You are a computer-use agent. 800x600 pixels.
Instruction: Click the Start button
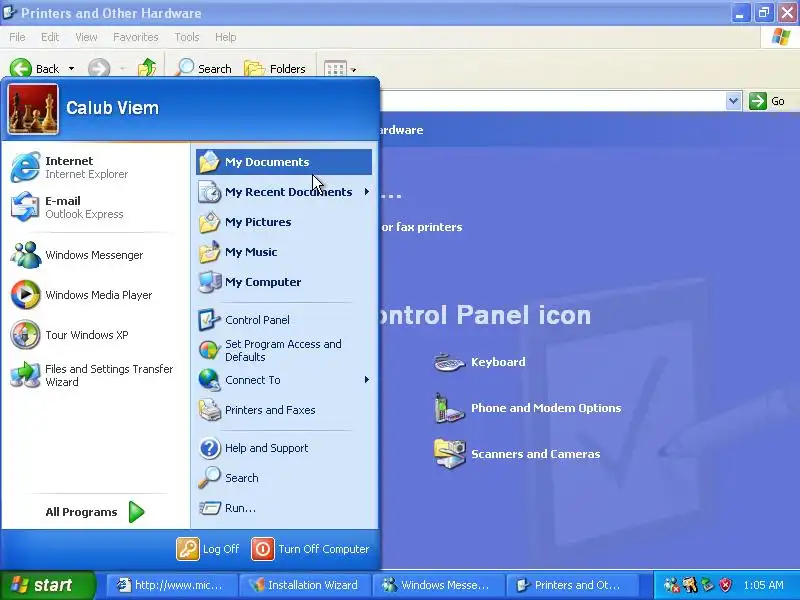pos(47,585)
